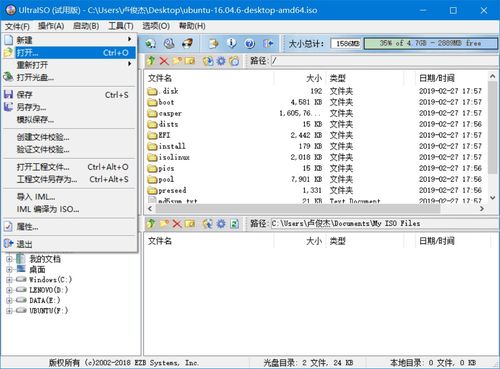
Task: Expand the Windows(C:) drive node
Action: (x=9, y=280)
